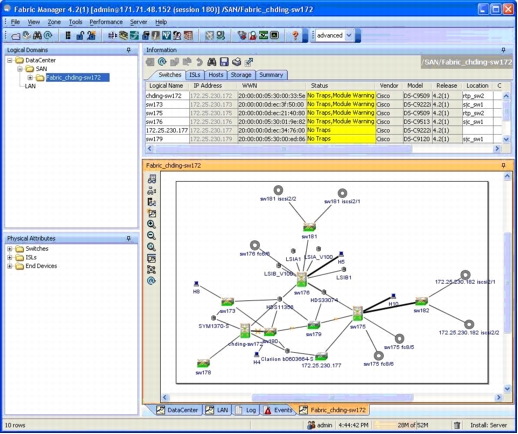
Task: Click the sw181 iscsi2/2 ring node on map
Action: click(x=278, y=190)
